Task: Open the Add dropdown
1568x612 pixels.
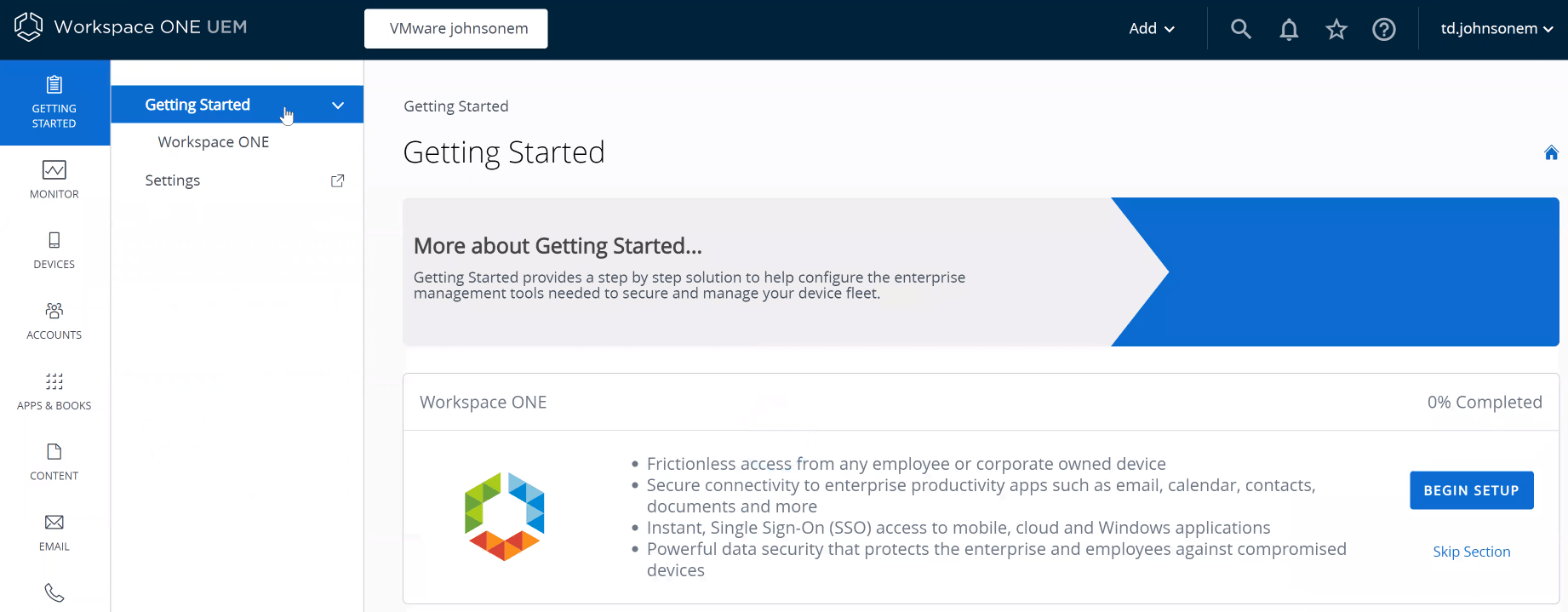Action: (1151, 29)
